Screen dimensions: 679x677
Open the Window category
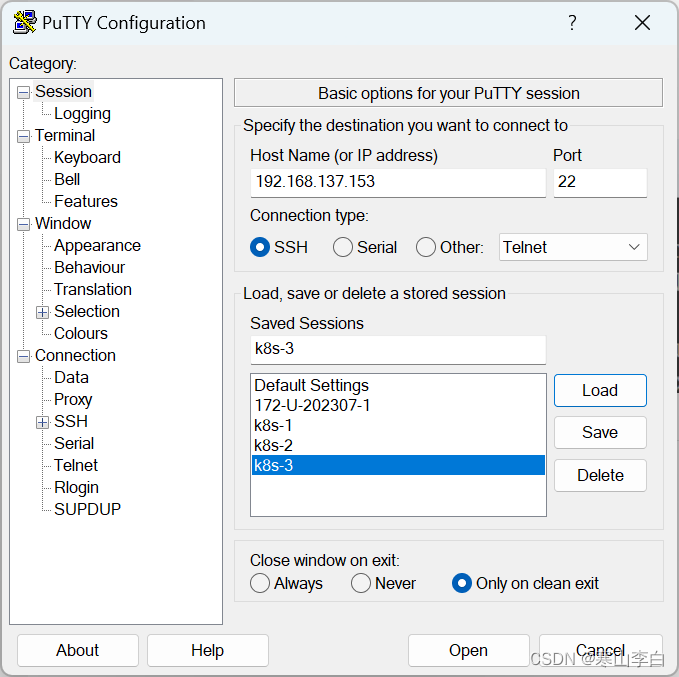(63, 224)
